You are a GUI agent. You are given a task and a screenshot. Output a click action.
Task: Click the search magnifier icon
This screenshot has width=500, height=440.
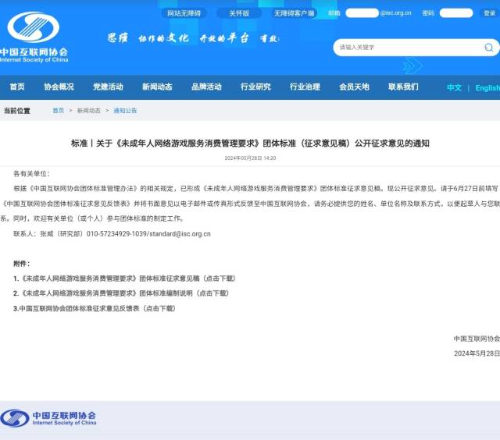point(489,48)
